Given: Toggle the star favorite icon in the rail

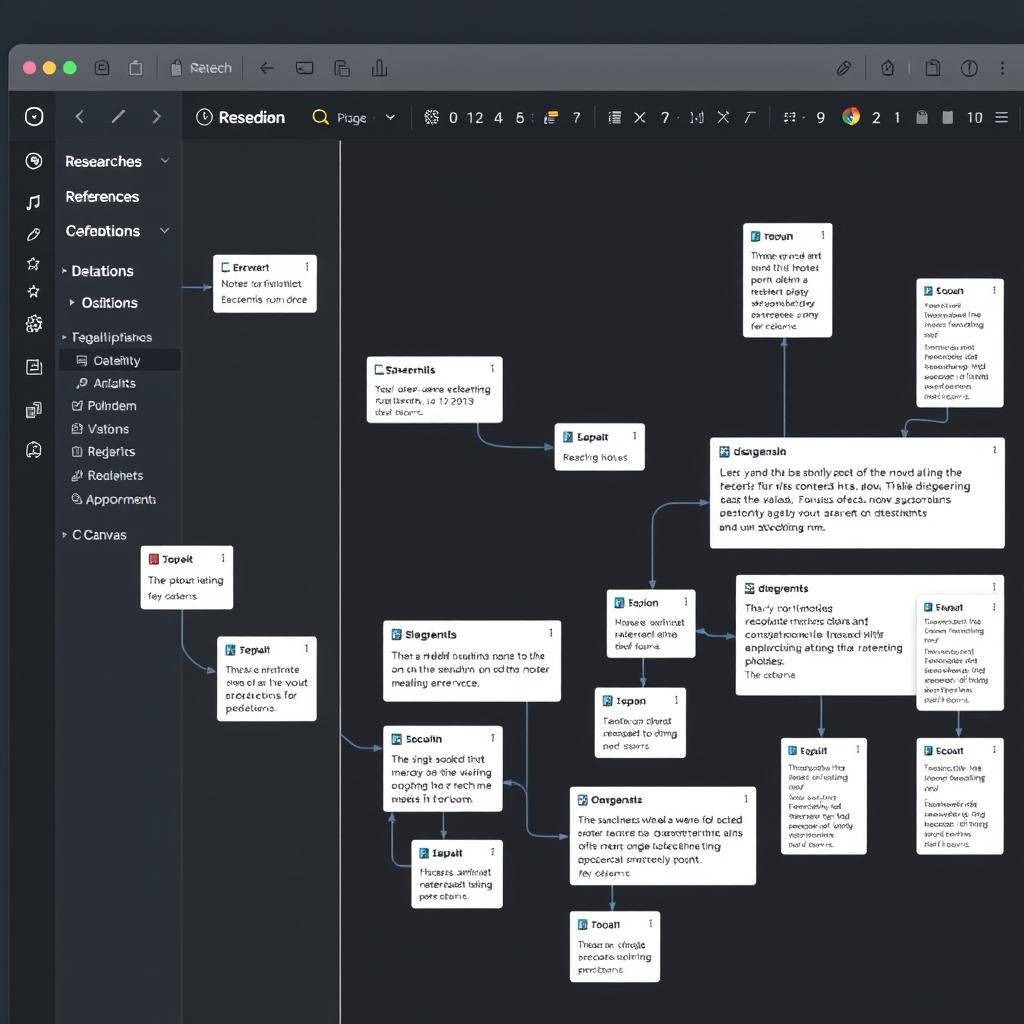Looking at the screenshot, I should click(x=34, y=264).
